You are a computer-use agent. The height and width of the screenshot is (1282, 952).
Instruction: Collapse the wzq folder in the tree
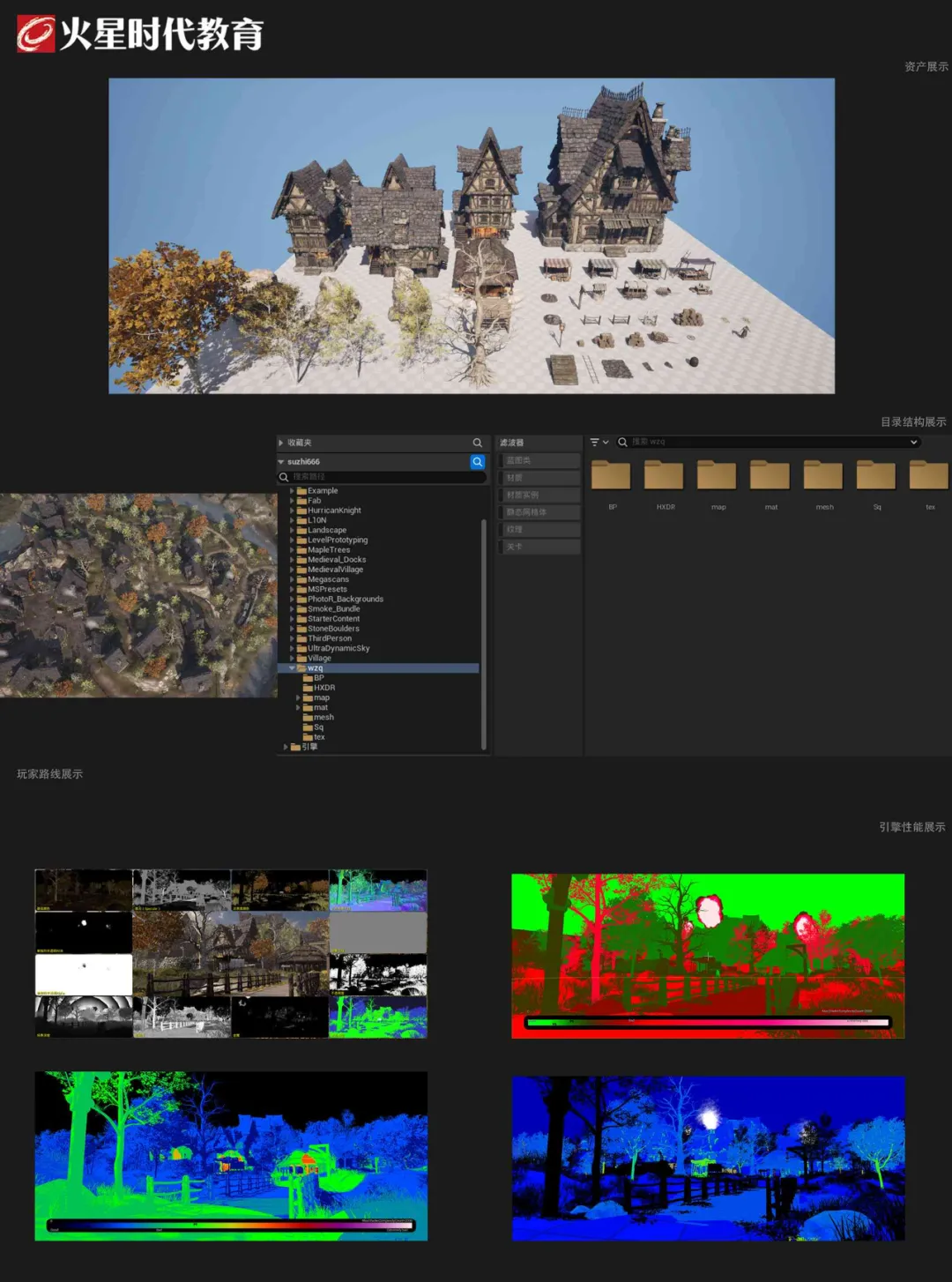coord(292,668)
